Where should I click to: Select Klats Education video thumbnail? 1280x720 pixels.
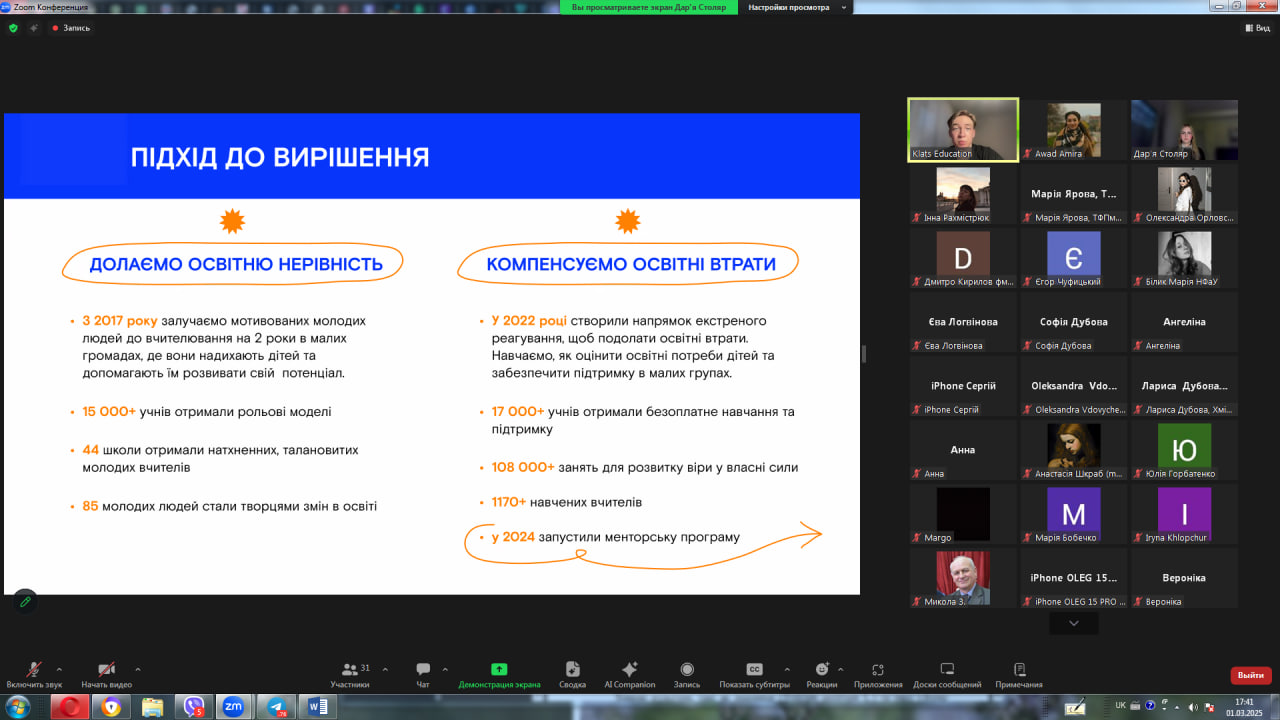click(963, 130)
